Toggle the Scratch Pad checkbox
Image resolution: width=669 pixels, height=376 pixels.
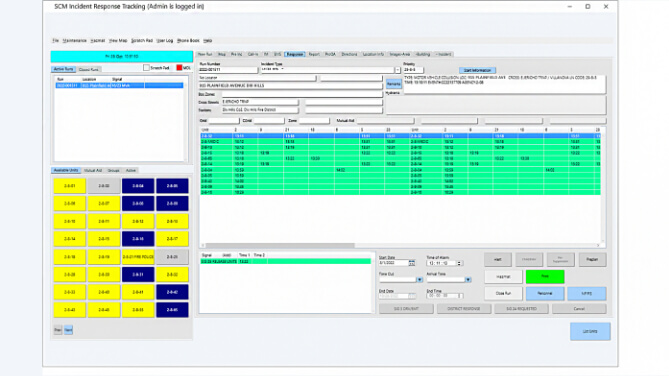(146, 68)
